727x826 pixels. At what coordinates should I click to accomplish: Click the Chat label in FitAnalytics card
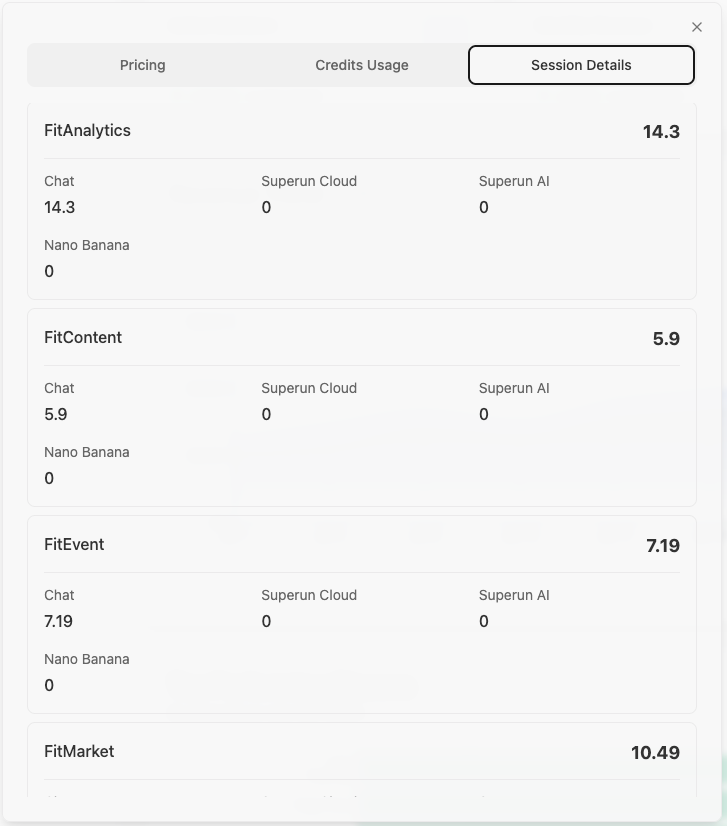click(x=59, y=181)
